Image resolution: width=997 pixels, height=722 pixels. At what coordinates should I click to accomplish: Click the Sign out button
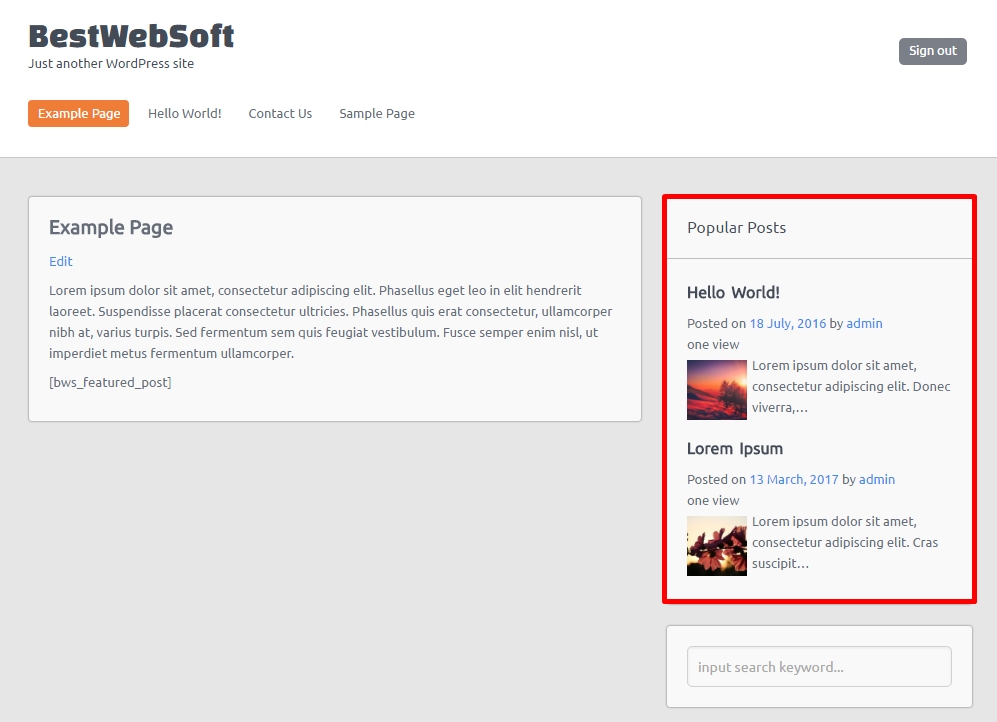tap(932, 51)
